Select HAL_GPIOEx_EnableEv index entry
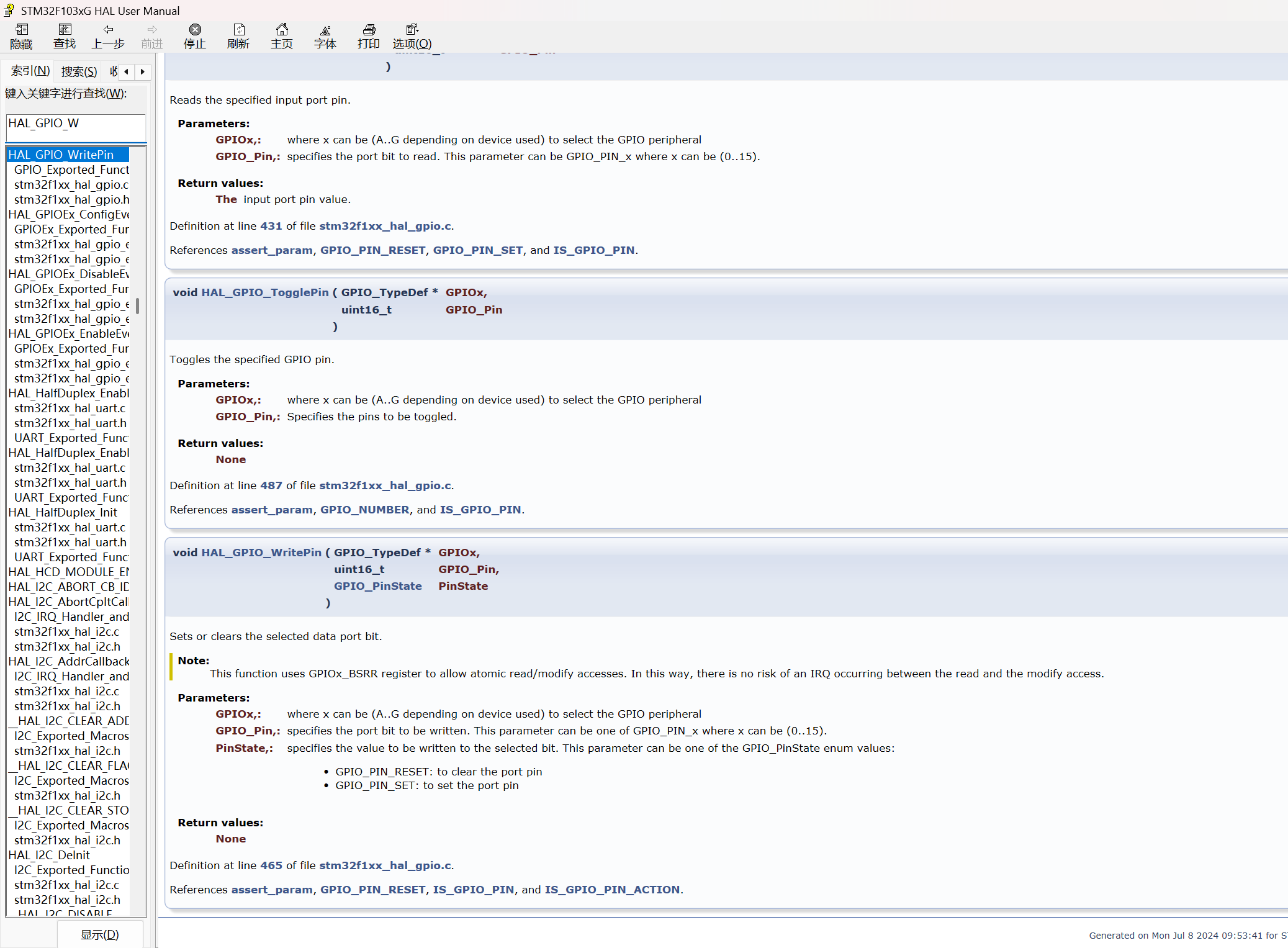Image resolution: width=1288 pixels, height=948 pixels. click(69, 333)
